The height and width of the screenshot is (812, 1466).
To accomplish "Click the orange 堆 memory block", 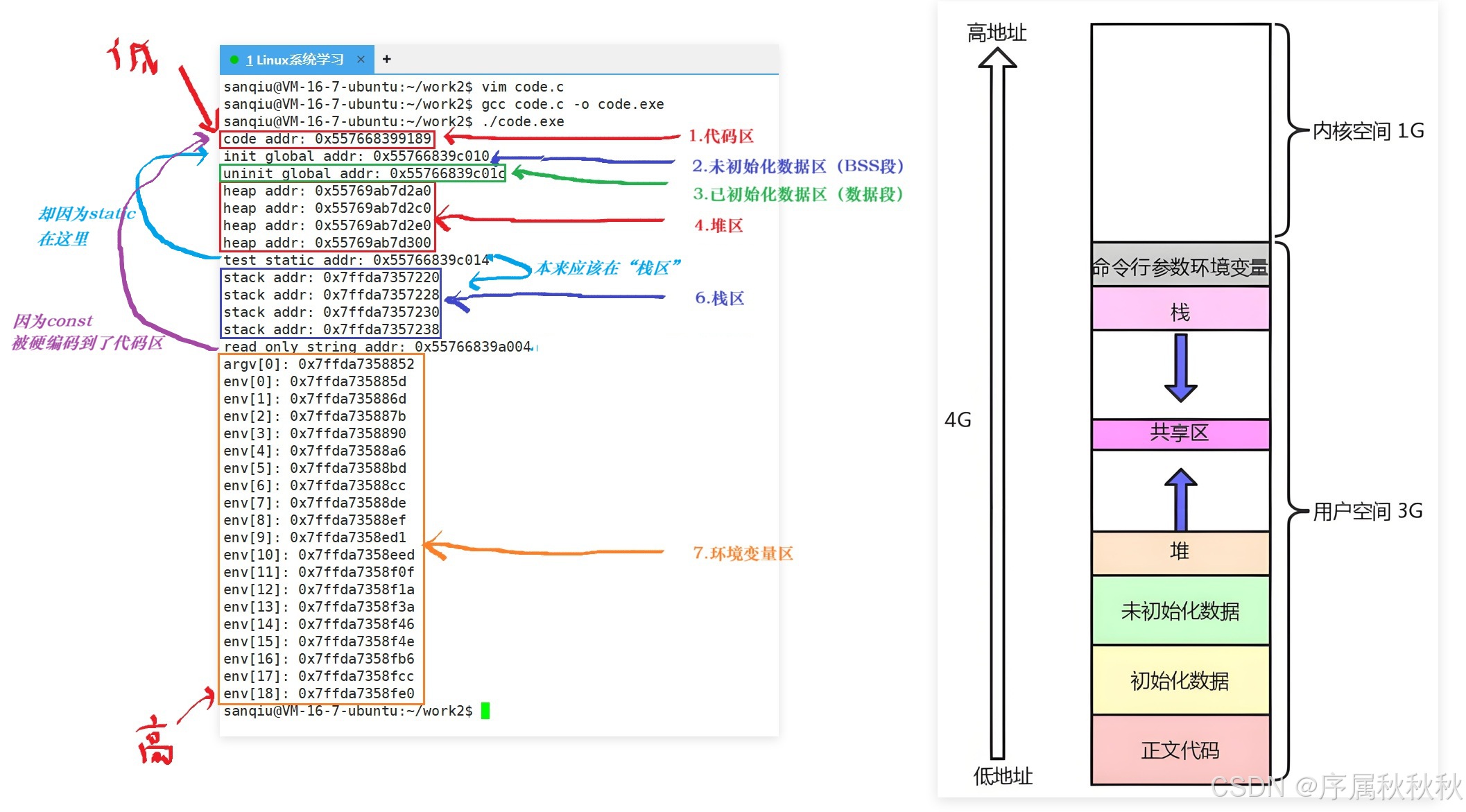I will coord(1180,552).
